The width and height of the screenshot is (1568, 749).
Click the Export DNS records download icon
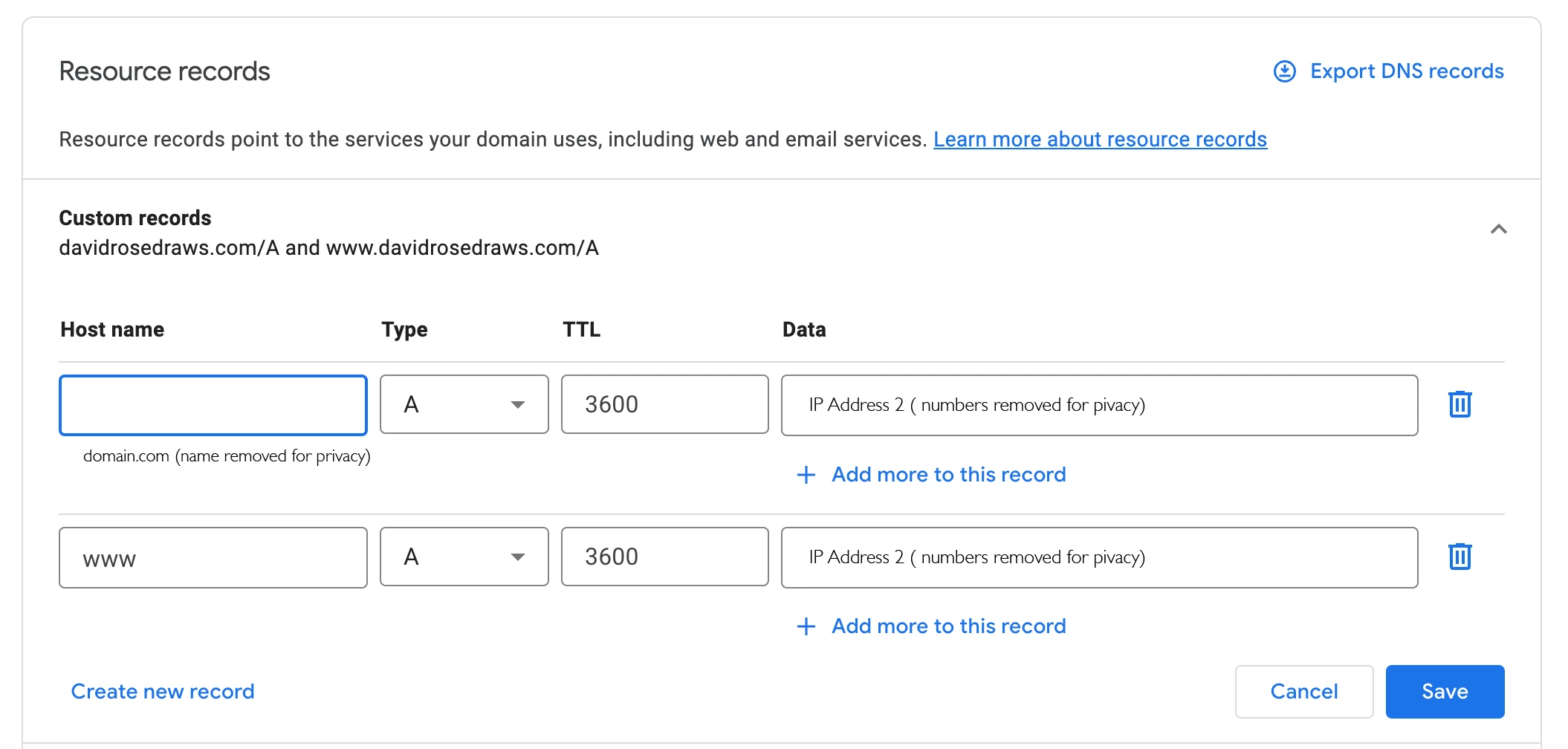pos(1284,71)
